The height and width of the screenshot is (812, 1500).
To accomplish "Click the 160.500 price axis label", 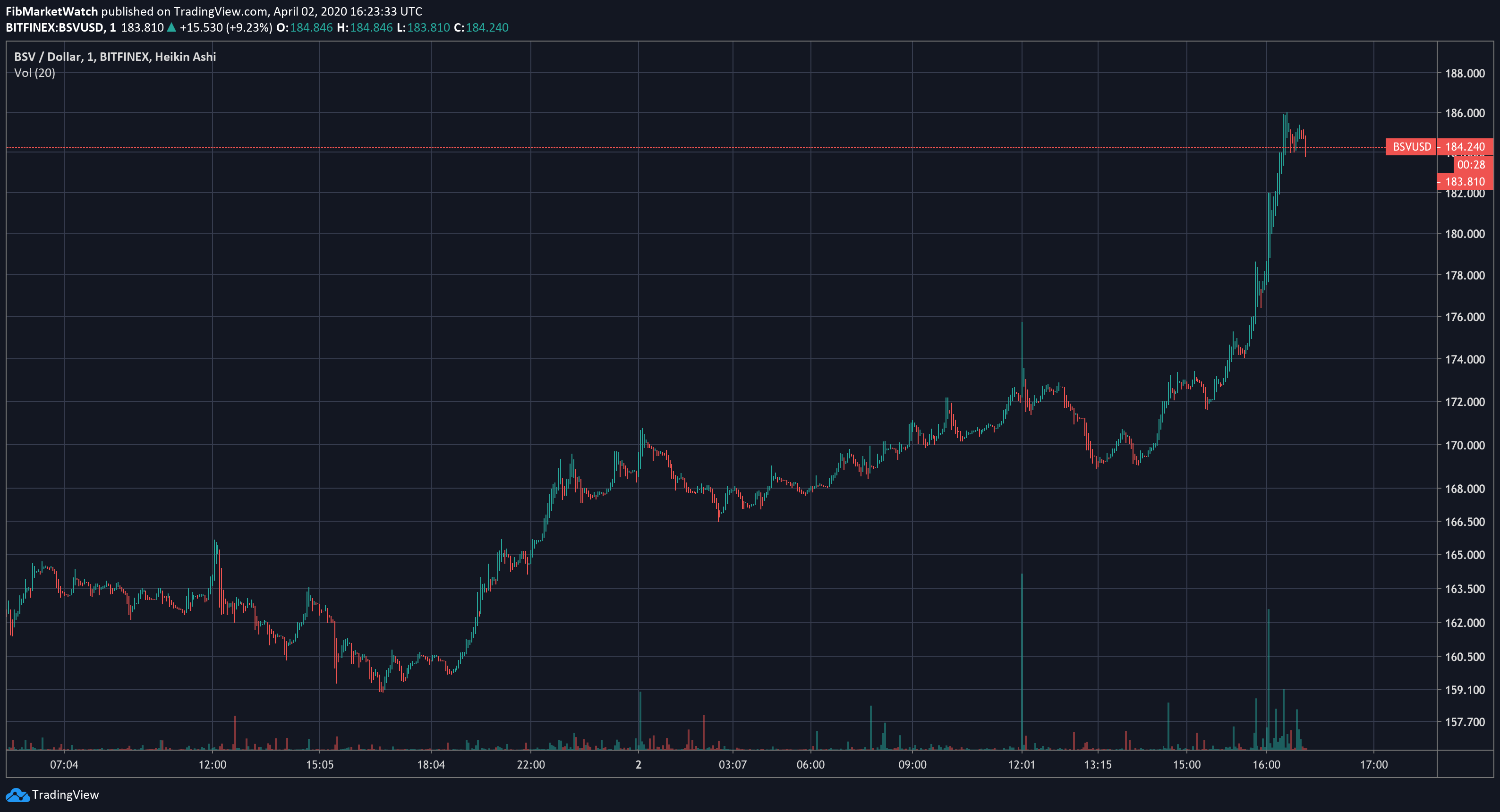I will 1465,657.
